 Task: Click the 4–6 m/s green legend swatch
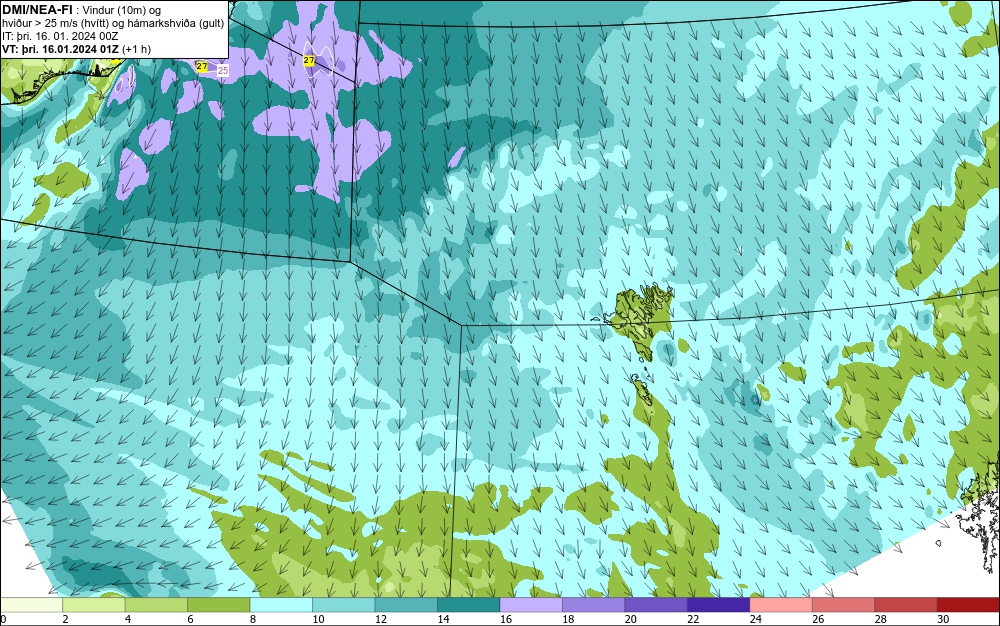[156, 605]
